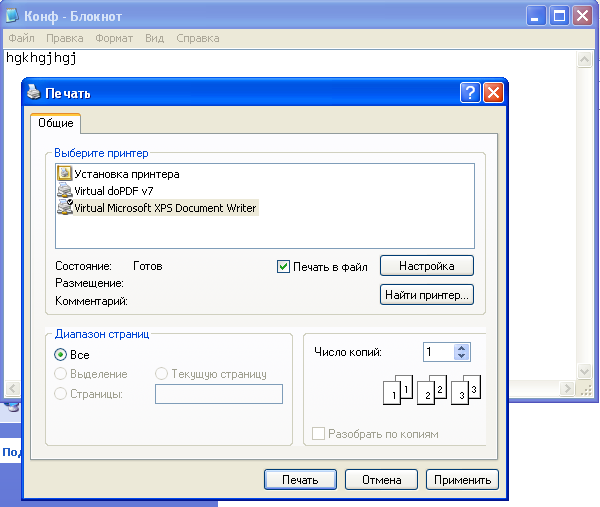Viewport: 600px width, 507px height.
Task: Close the Notepad window
Action: click(582, 16)
